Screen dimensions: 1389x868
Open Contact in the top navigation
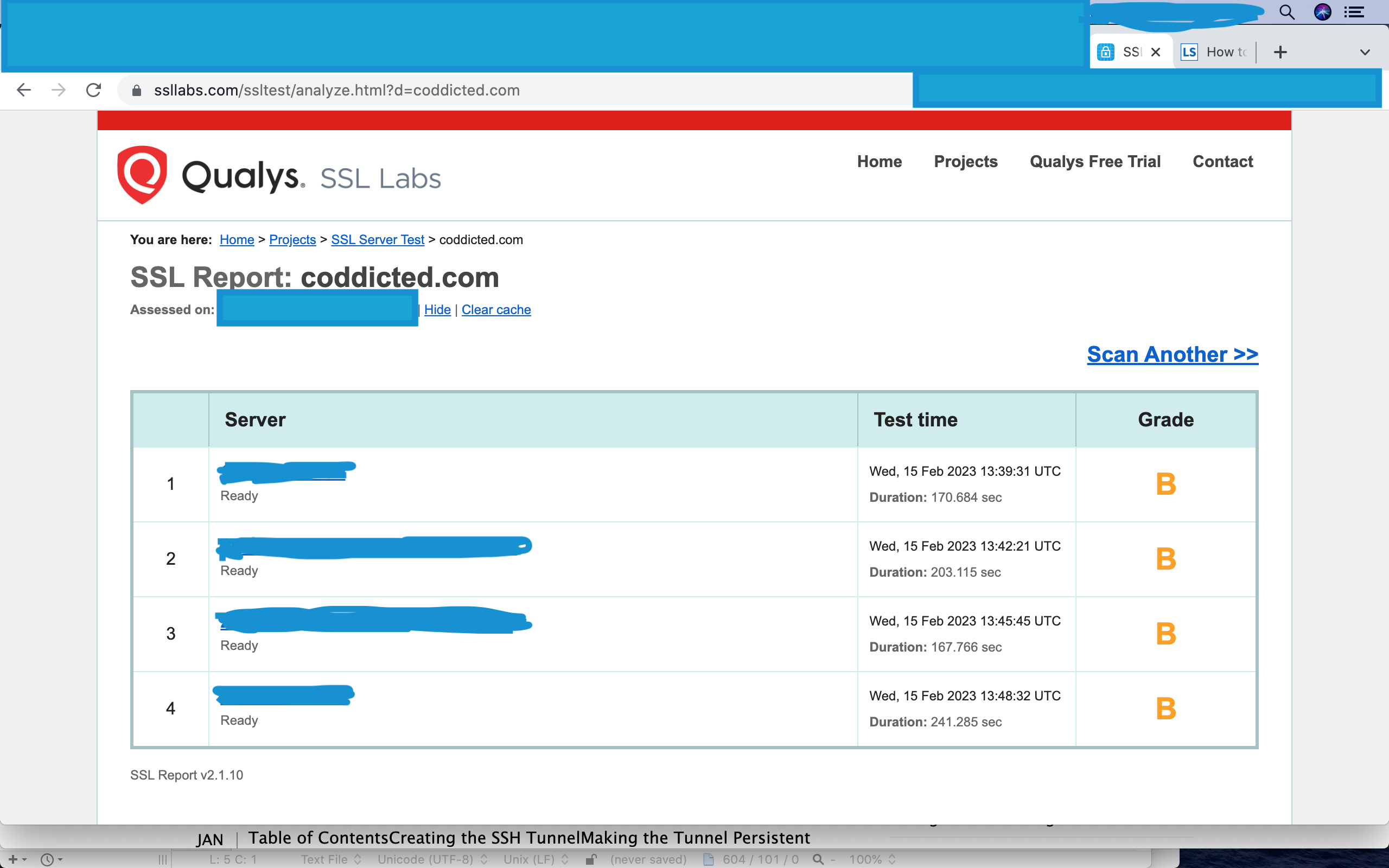[x=1222, y=161]
